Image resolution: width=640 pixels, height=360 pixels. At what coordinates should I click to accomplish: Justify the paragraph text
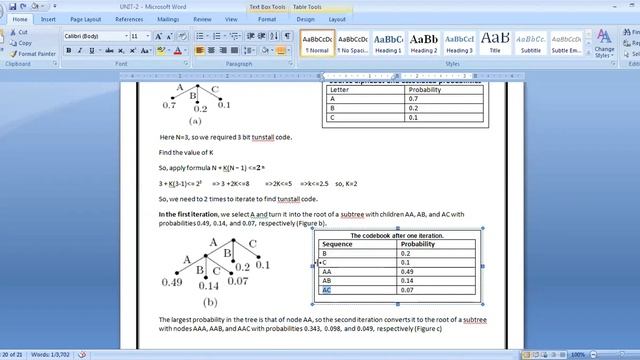(234, 51)
